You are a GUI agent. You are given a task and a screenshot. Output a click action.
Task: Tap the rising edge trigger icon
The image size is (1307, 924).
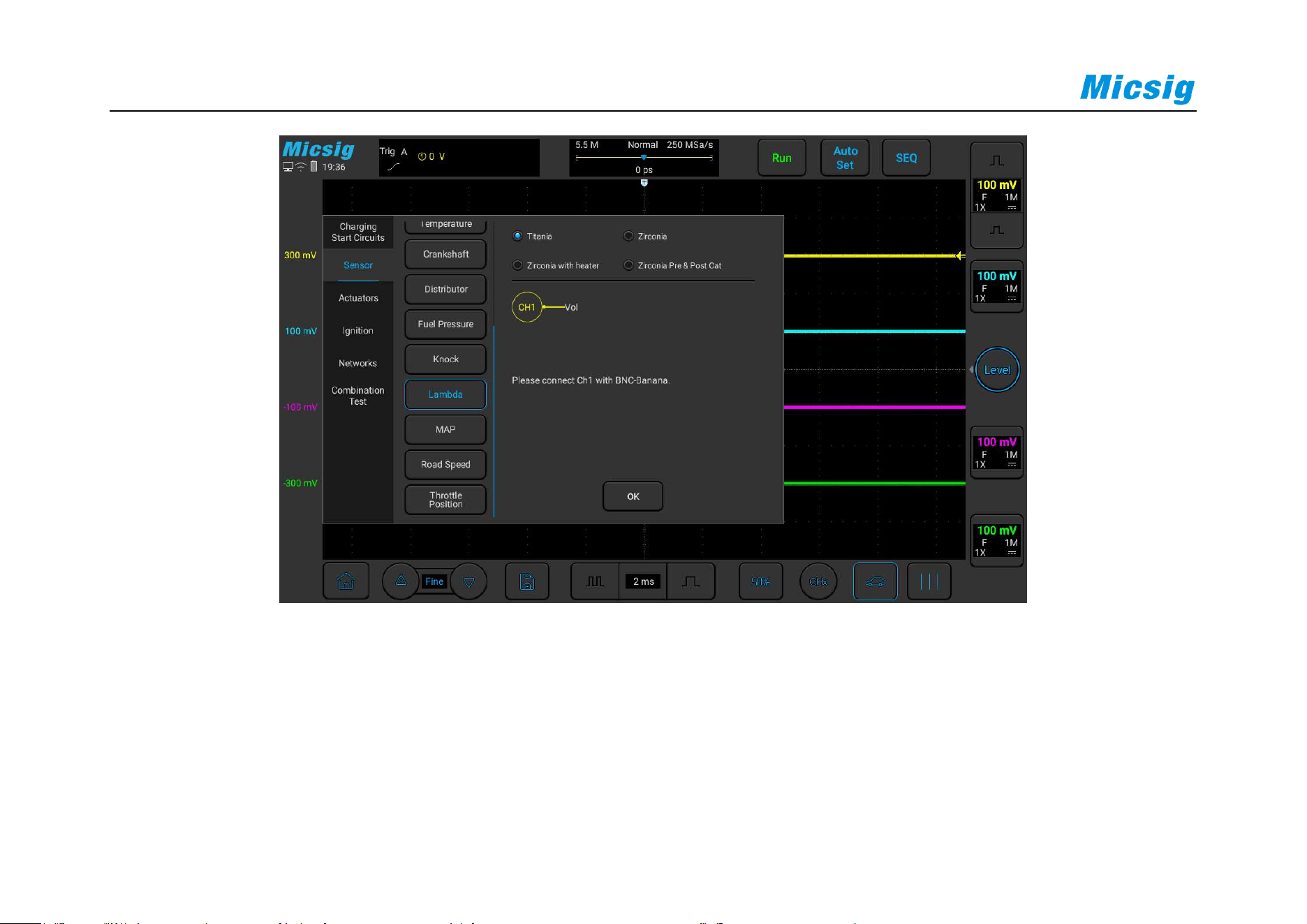pos(394,167)
